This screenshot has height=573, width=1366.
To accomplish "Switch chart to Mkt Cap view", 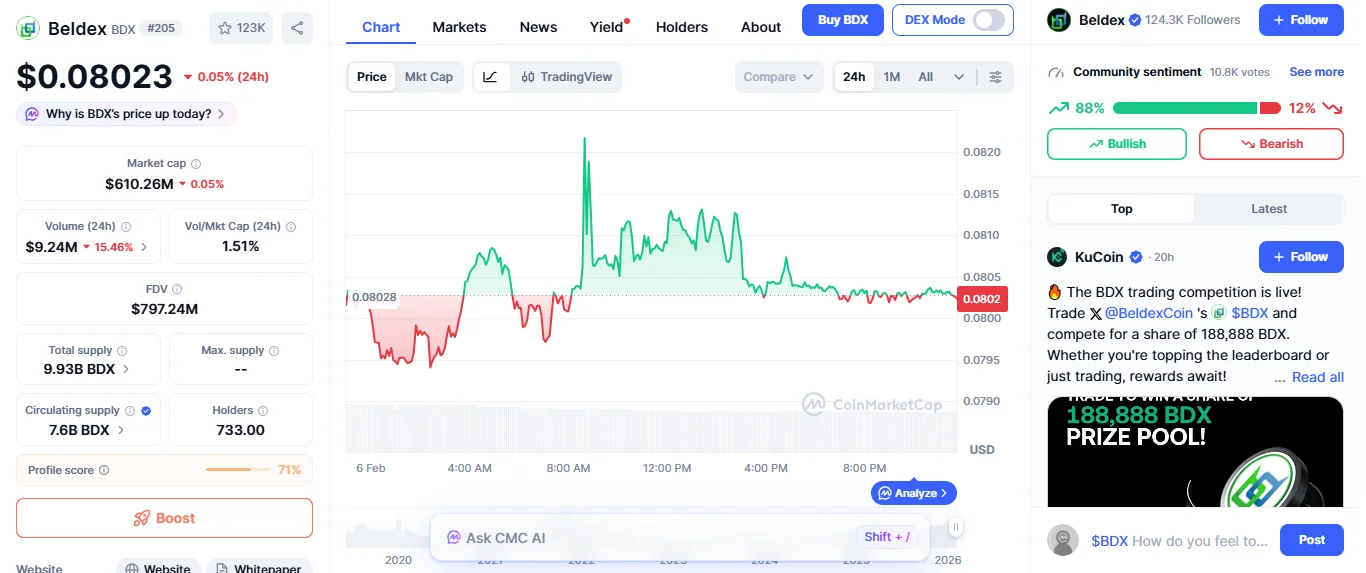I will tap(428, 77).
